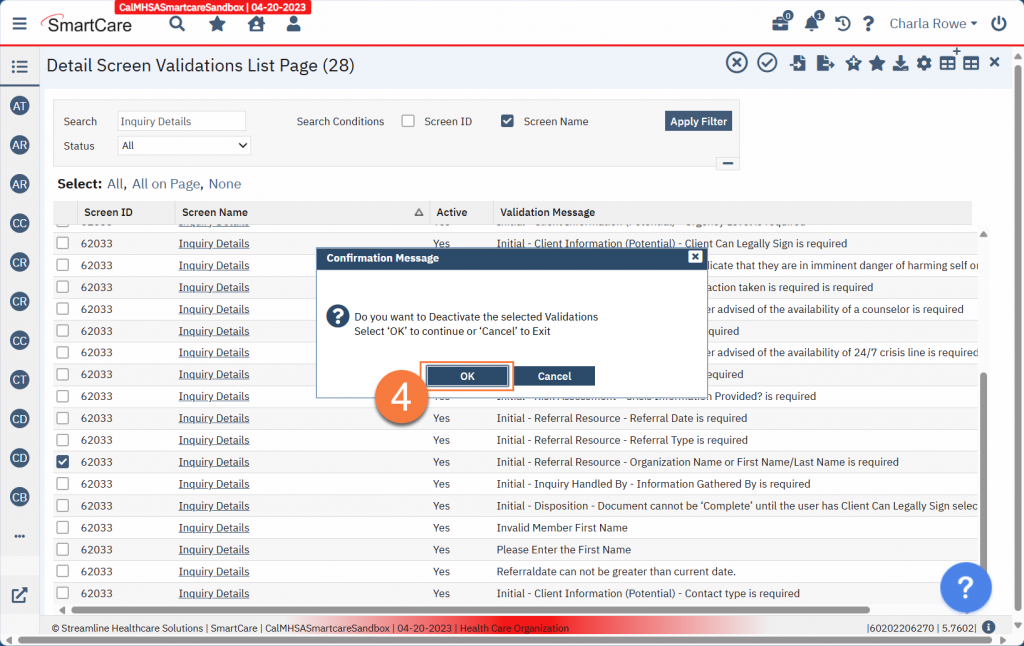The height and width of the screenshot is (646, 1024).
Task: Open the help question mark in header
Action: point(868,24)
